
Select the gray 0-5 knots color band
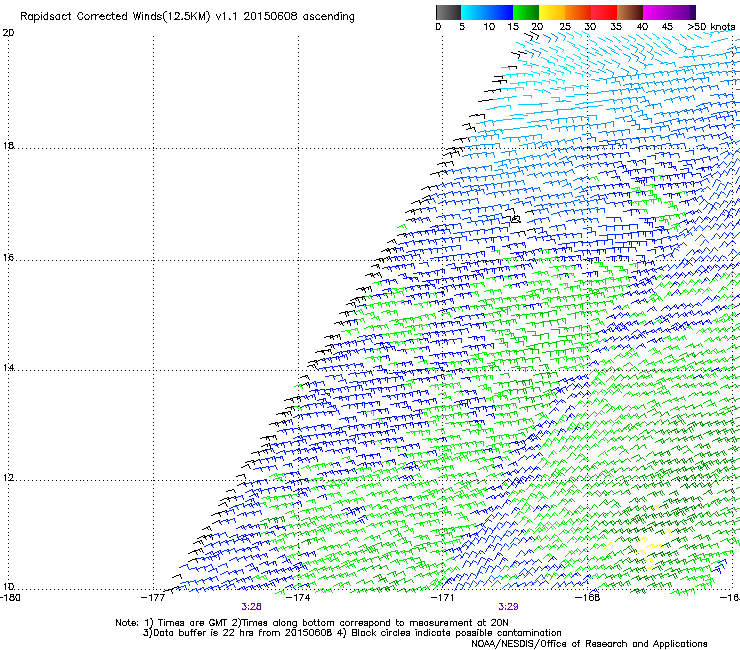(448, 12)
